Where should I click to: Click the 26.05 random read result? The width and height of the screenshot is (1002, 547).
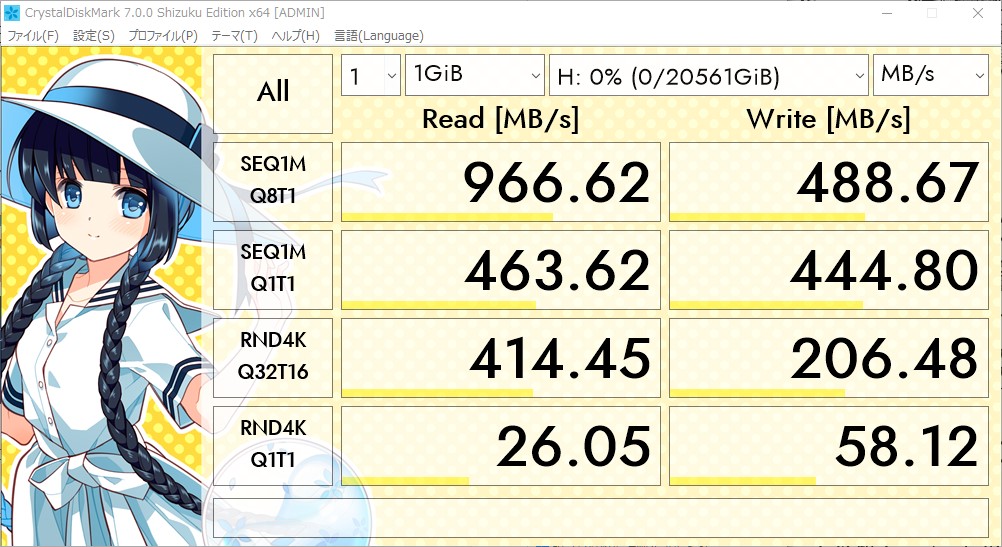[x=500, y=446]
